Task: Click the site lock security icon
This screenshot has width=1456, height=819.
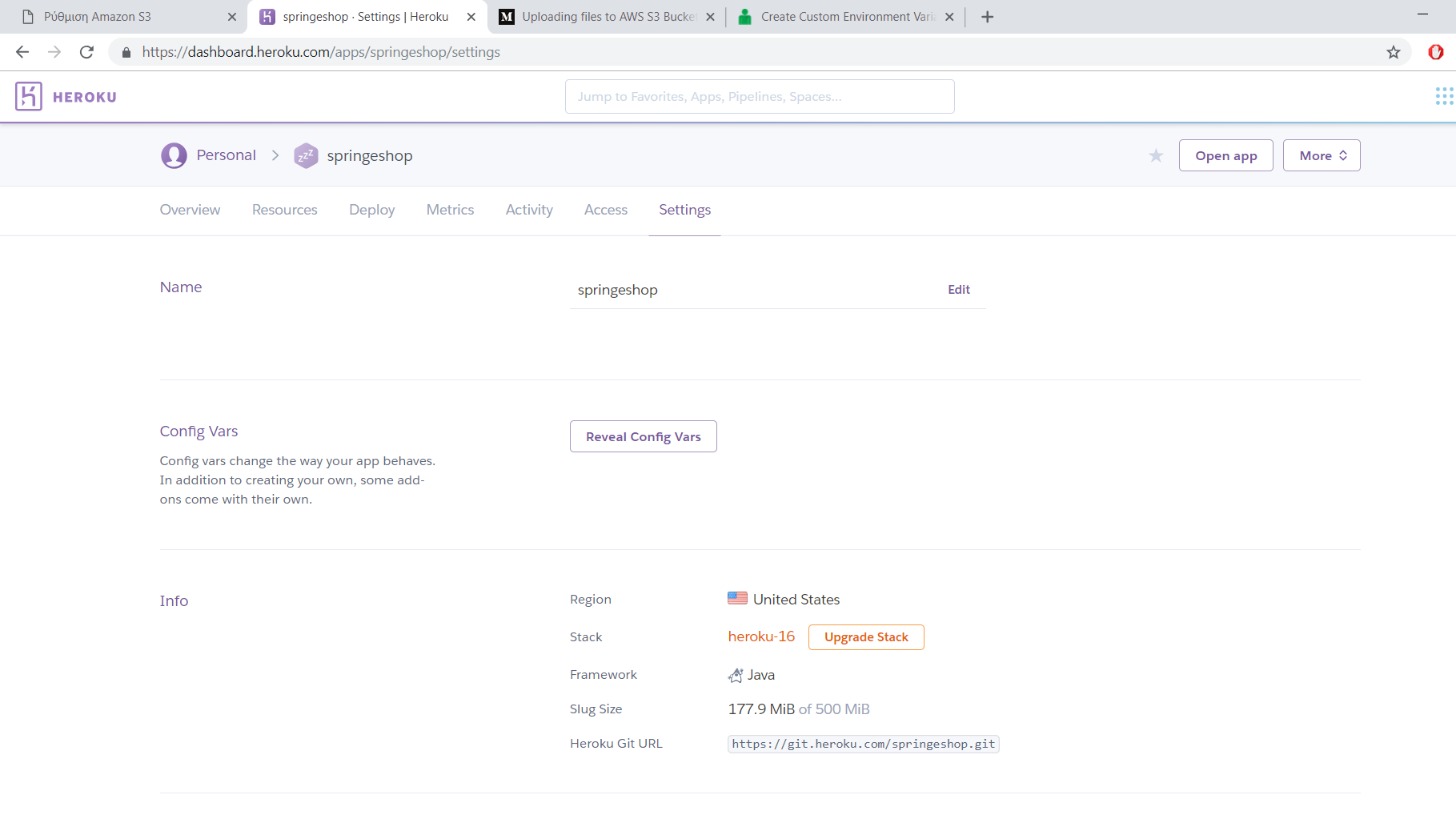Action: coord(126,52)
